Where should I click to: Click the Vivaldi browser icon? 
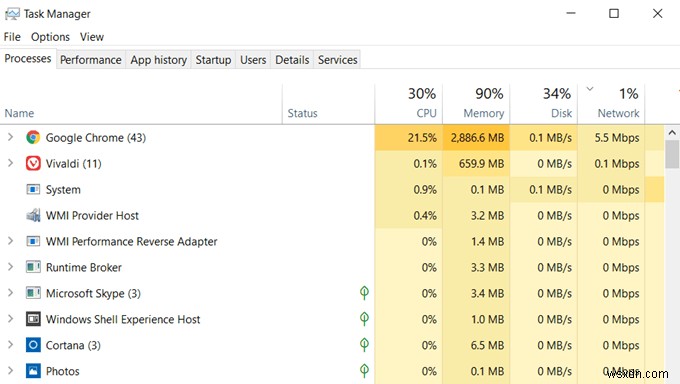click(x=33, y=164)
